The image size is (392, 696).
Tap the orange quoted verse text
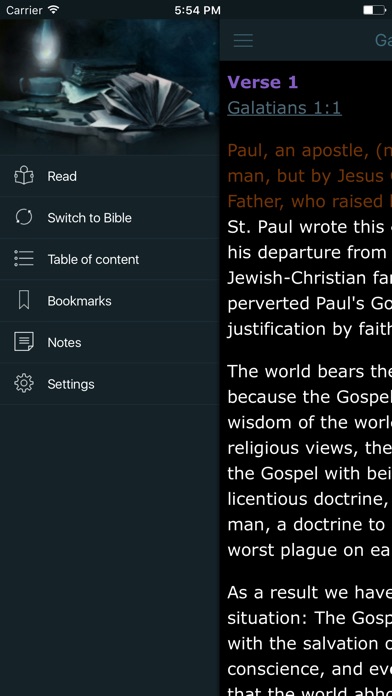[x=309, y=176]
